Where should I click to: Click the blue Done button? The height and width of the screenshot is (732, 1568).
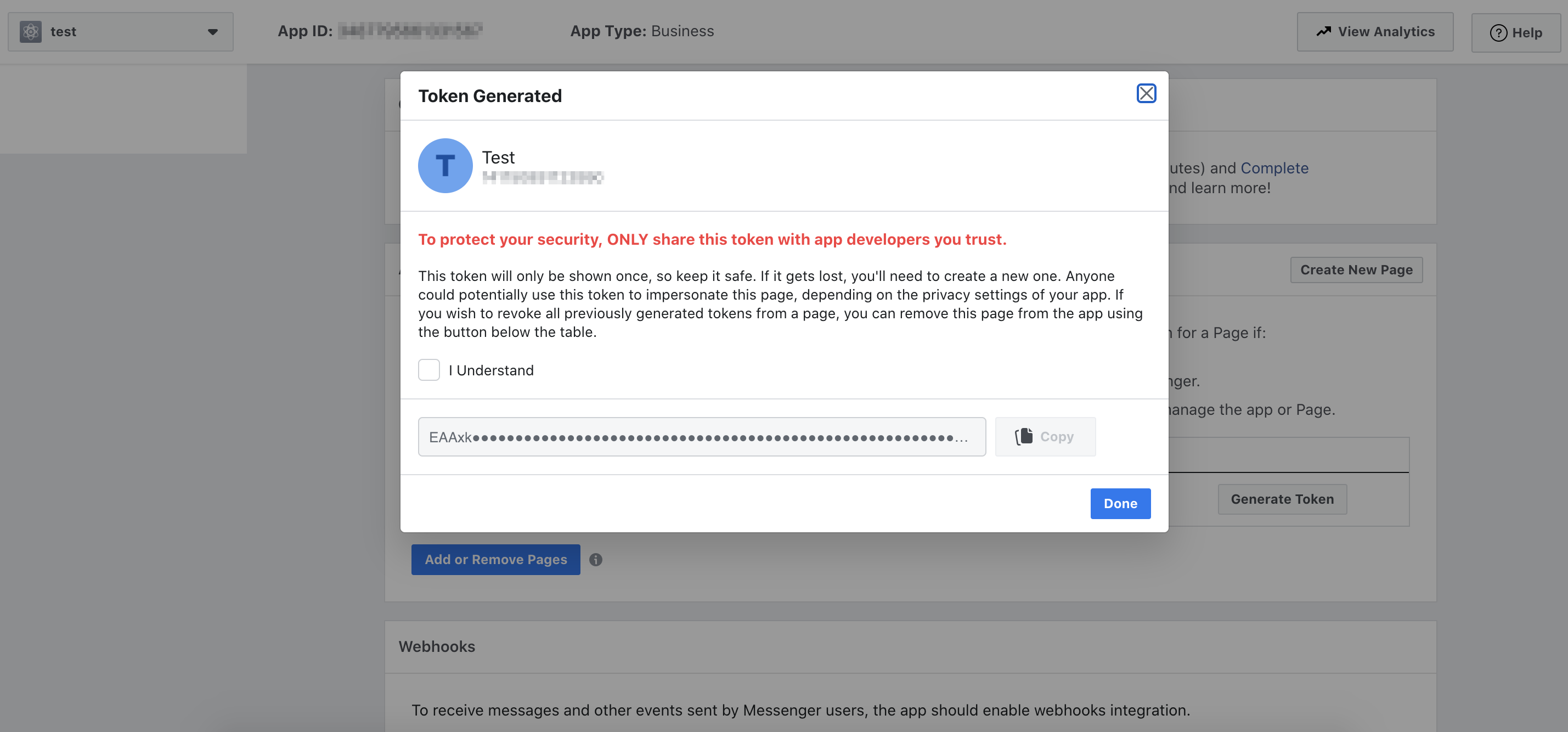1120,503
